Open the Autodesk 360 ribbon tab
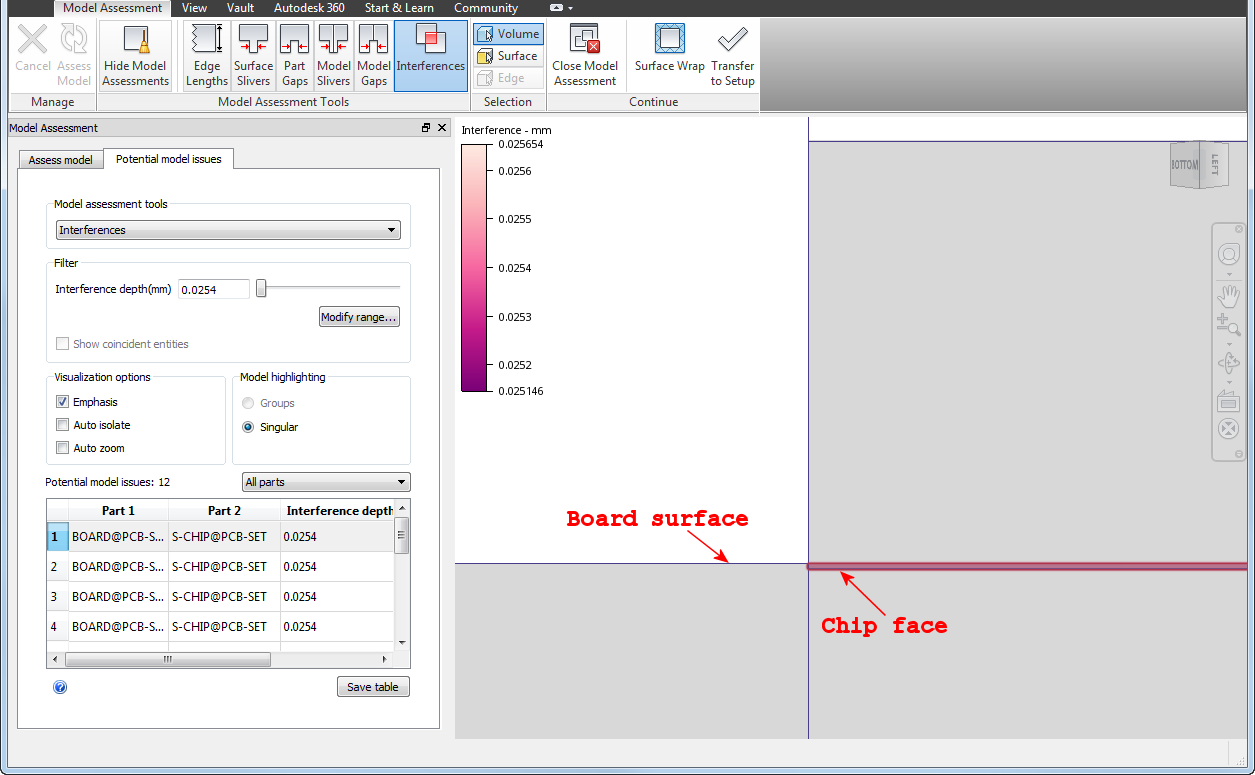This screenshot has width=1255, height=775. click(309, 8)
